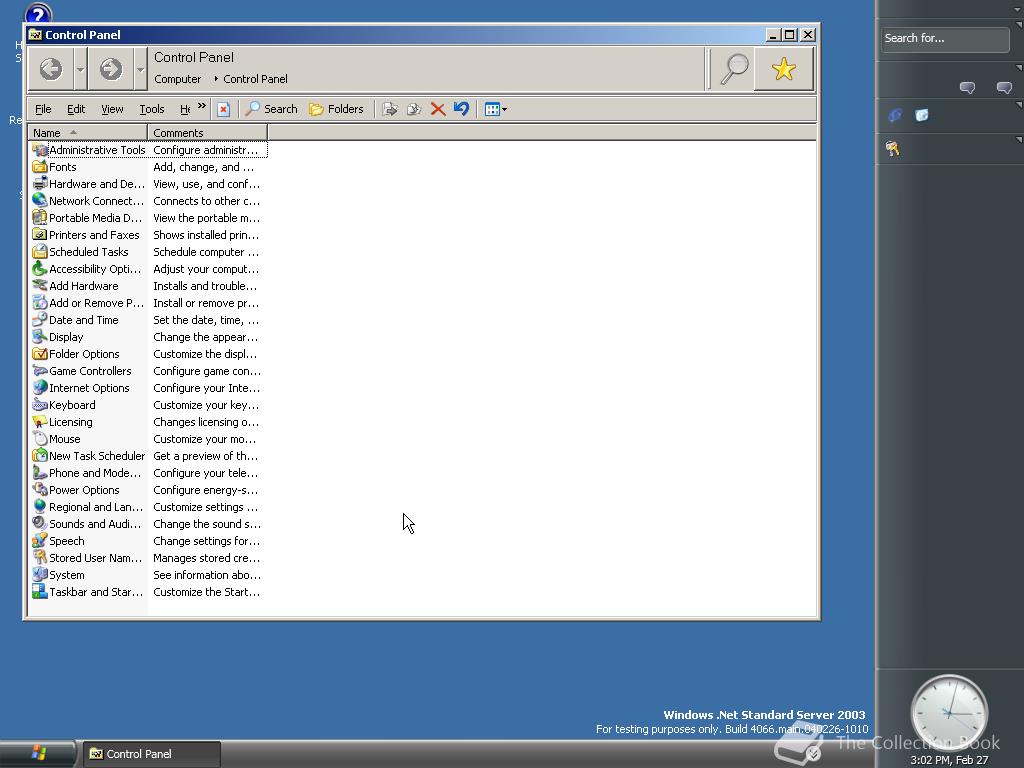The image size is (1024, 768).
Task: Click the magnifying glass search button
Action: tap(733, 69)
